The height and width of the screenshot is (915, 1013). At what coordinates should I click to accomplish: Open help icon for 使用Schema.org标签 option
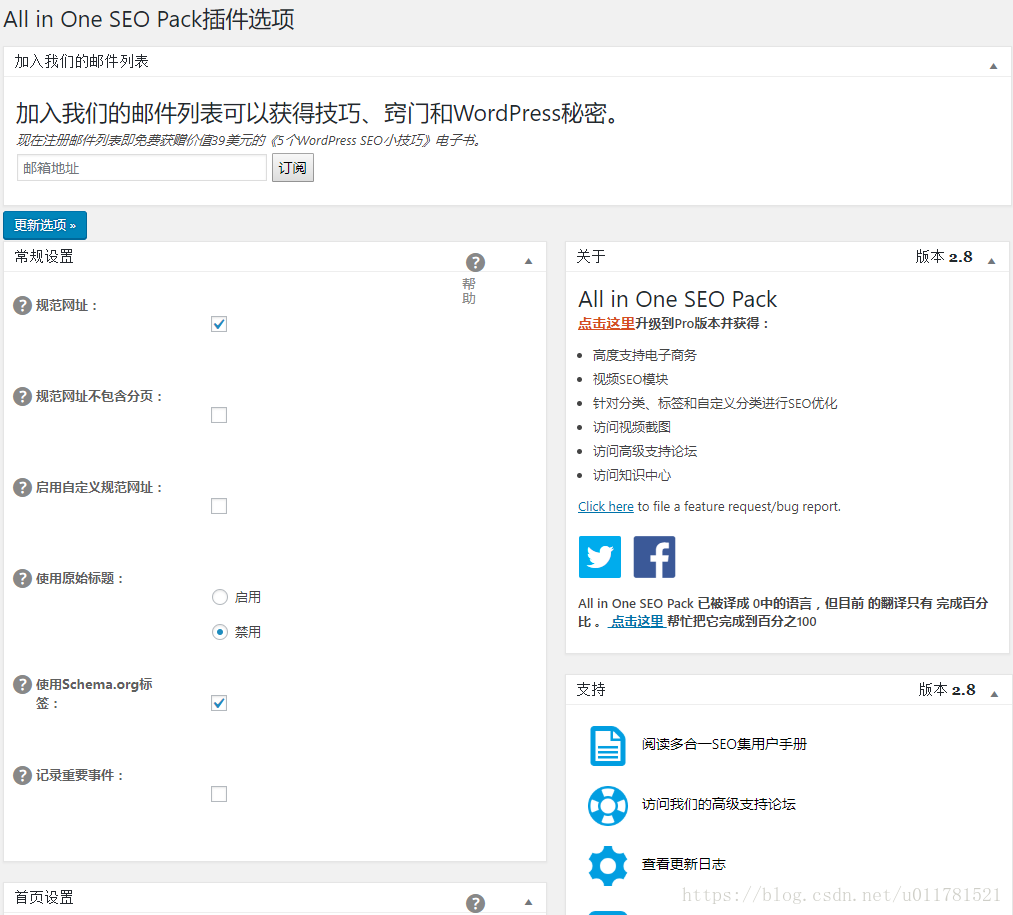(x=23, y=684)
